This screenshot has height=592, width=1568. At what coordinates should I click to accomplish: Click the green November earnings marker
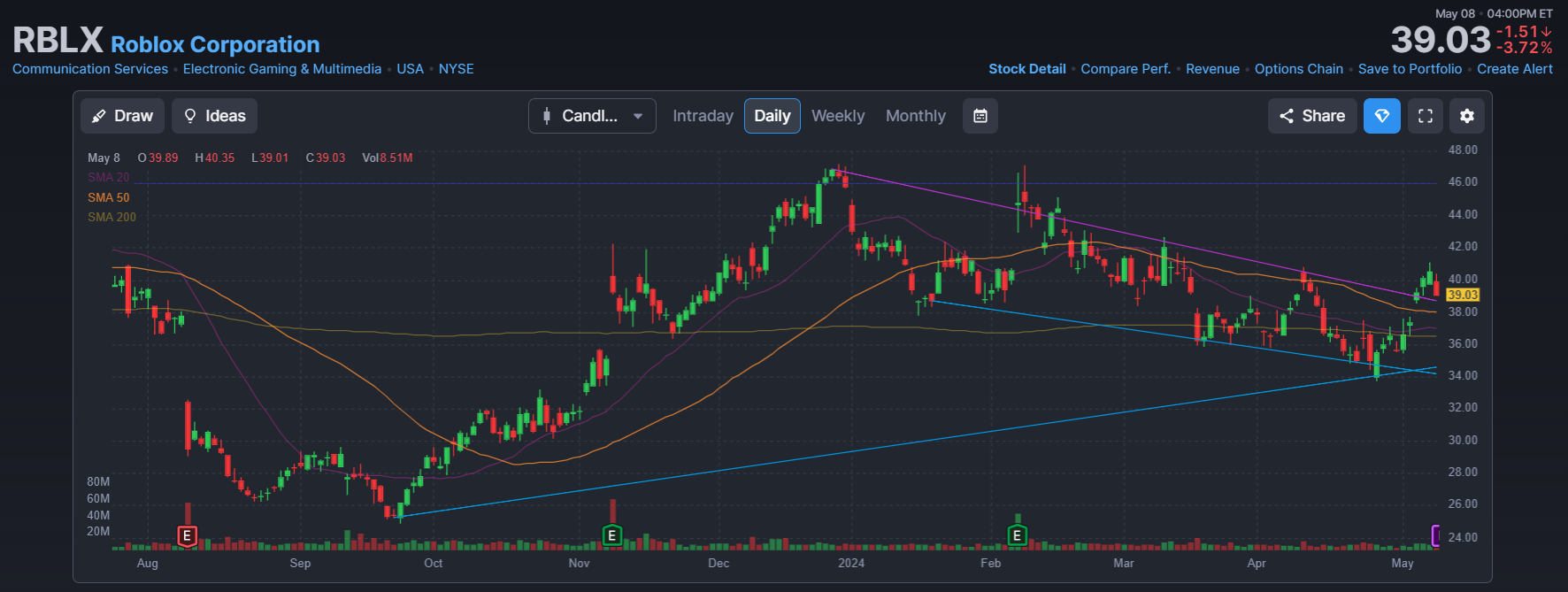(x=611, y=535)
